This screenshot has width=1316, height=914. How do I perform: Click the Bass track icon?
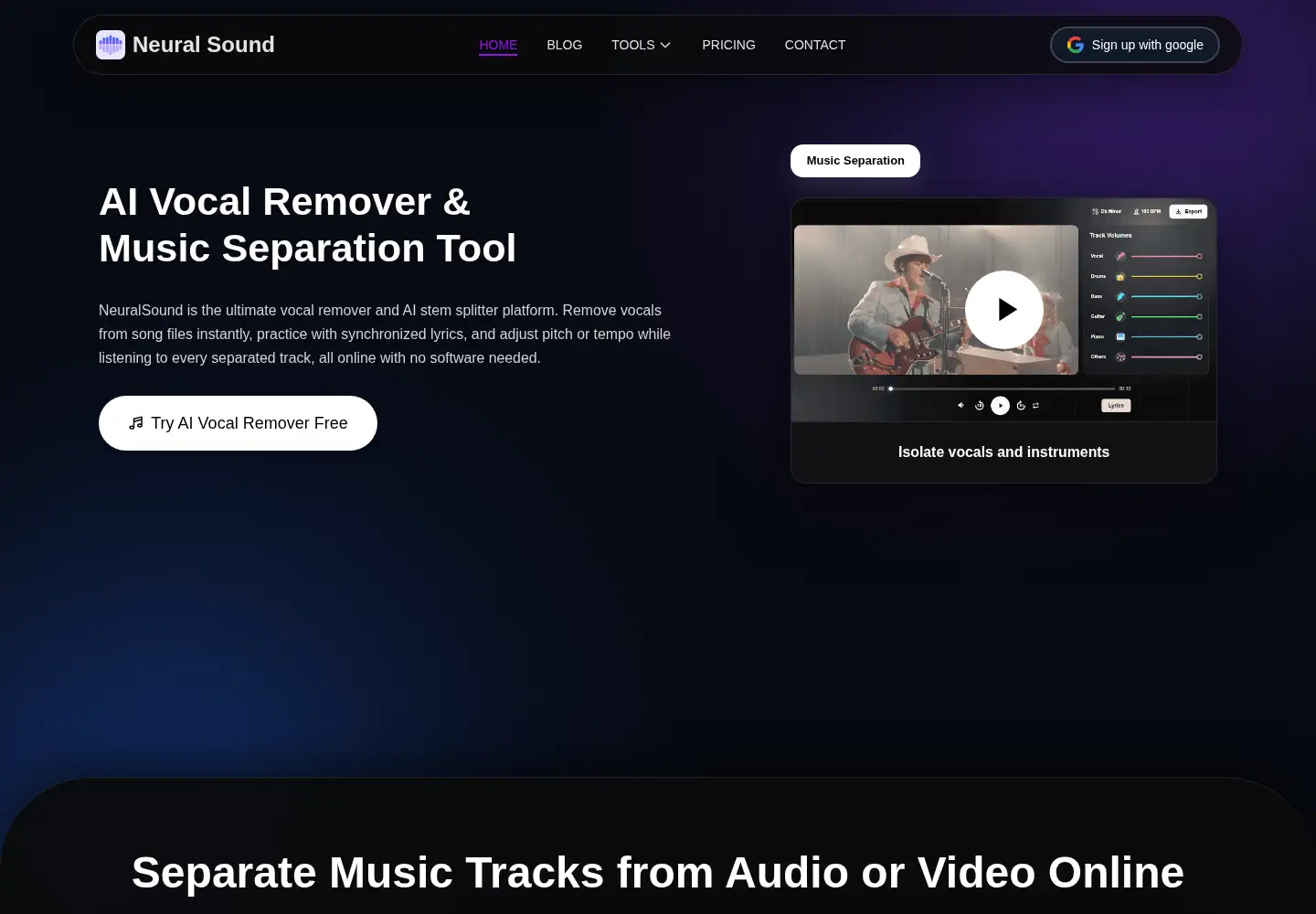[x=1120, y=296]
